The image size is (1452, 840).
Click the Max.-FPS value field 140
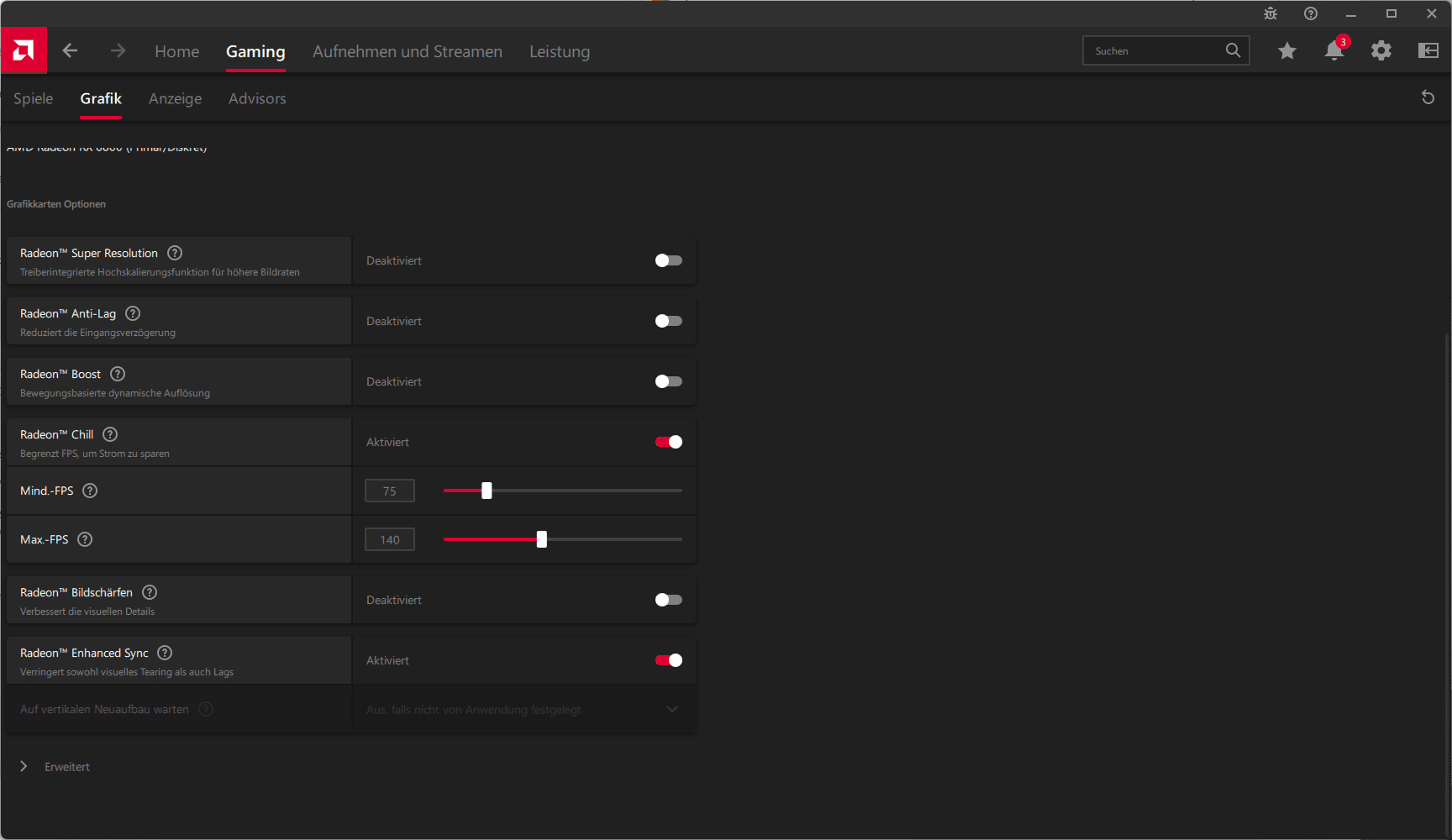pyautogui.click(x=390, y=539)
